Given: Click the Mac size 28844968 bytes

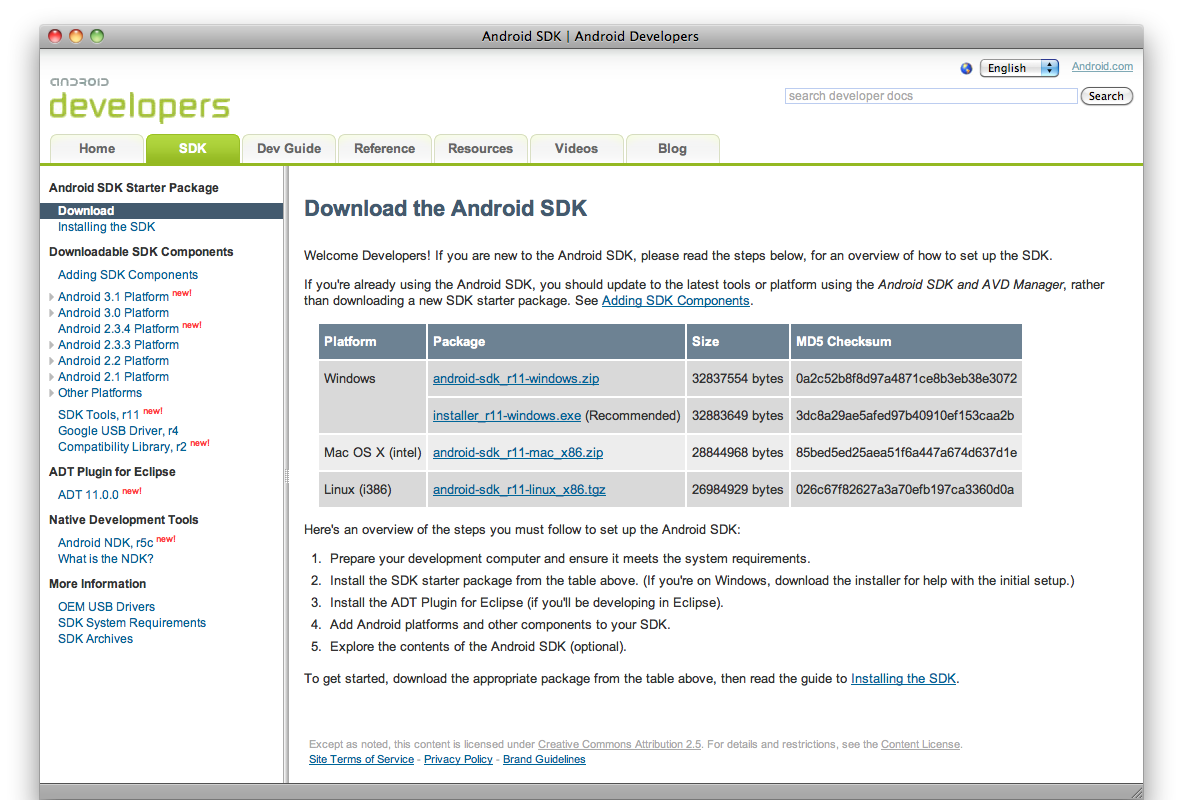Looking at the screenshot, I should pyautogui.click(x=737, y=453).
